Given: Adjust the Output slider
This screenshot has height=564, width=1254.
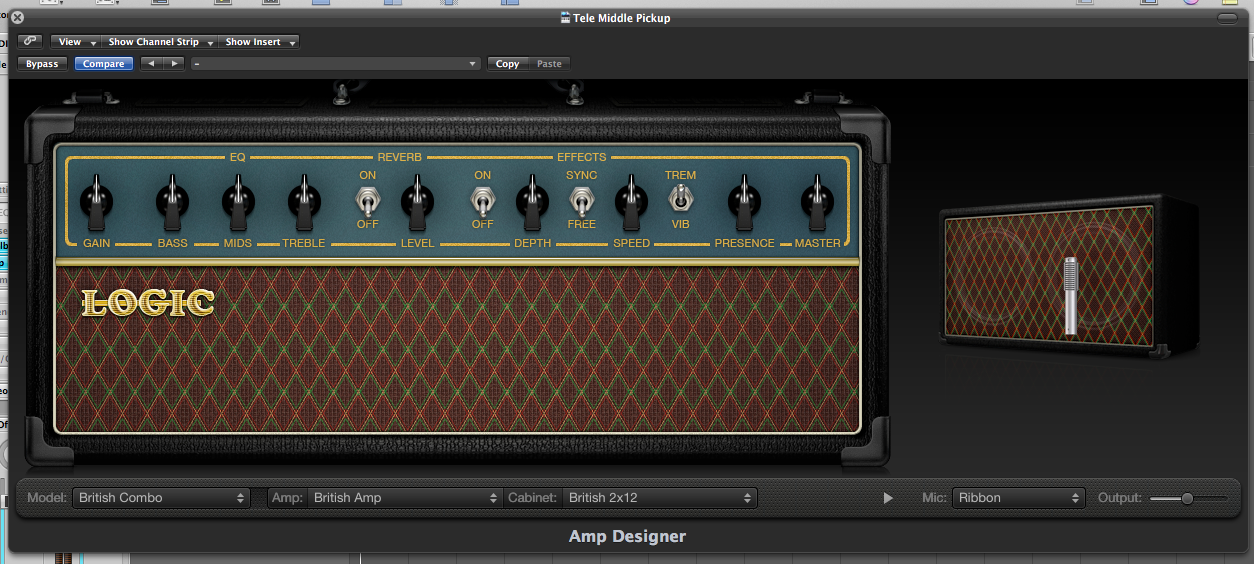Looking at the screenshot, I should pyautogui.click(x=1188, y=498).
